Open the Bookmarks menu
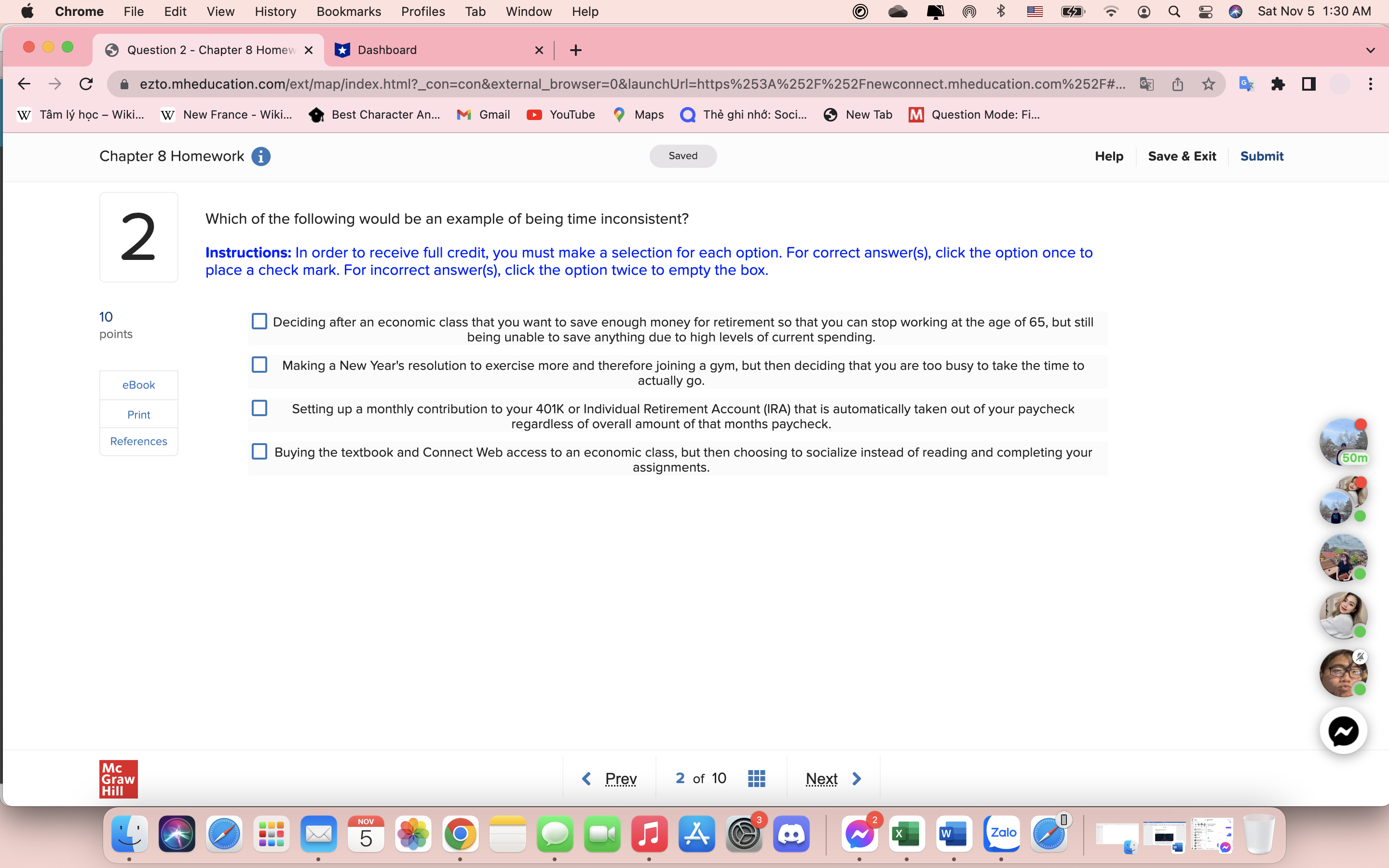This screenshot has width=1389, height=868. 348,11
